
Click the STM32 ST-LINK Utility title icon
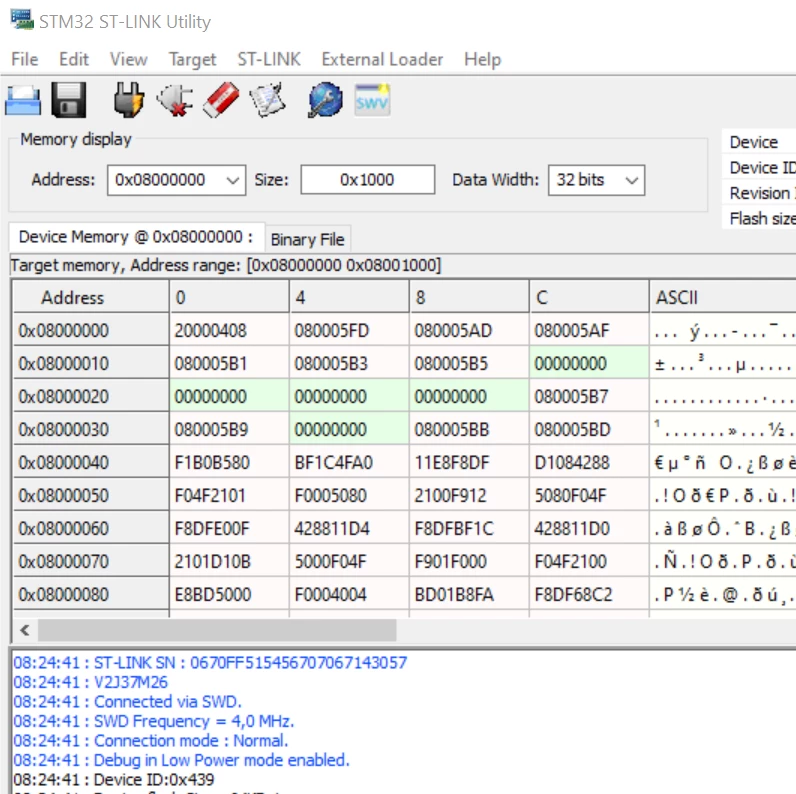click(22, 20)
